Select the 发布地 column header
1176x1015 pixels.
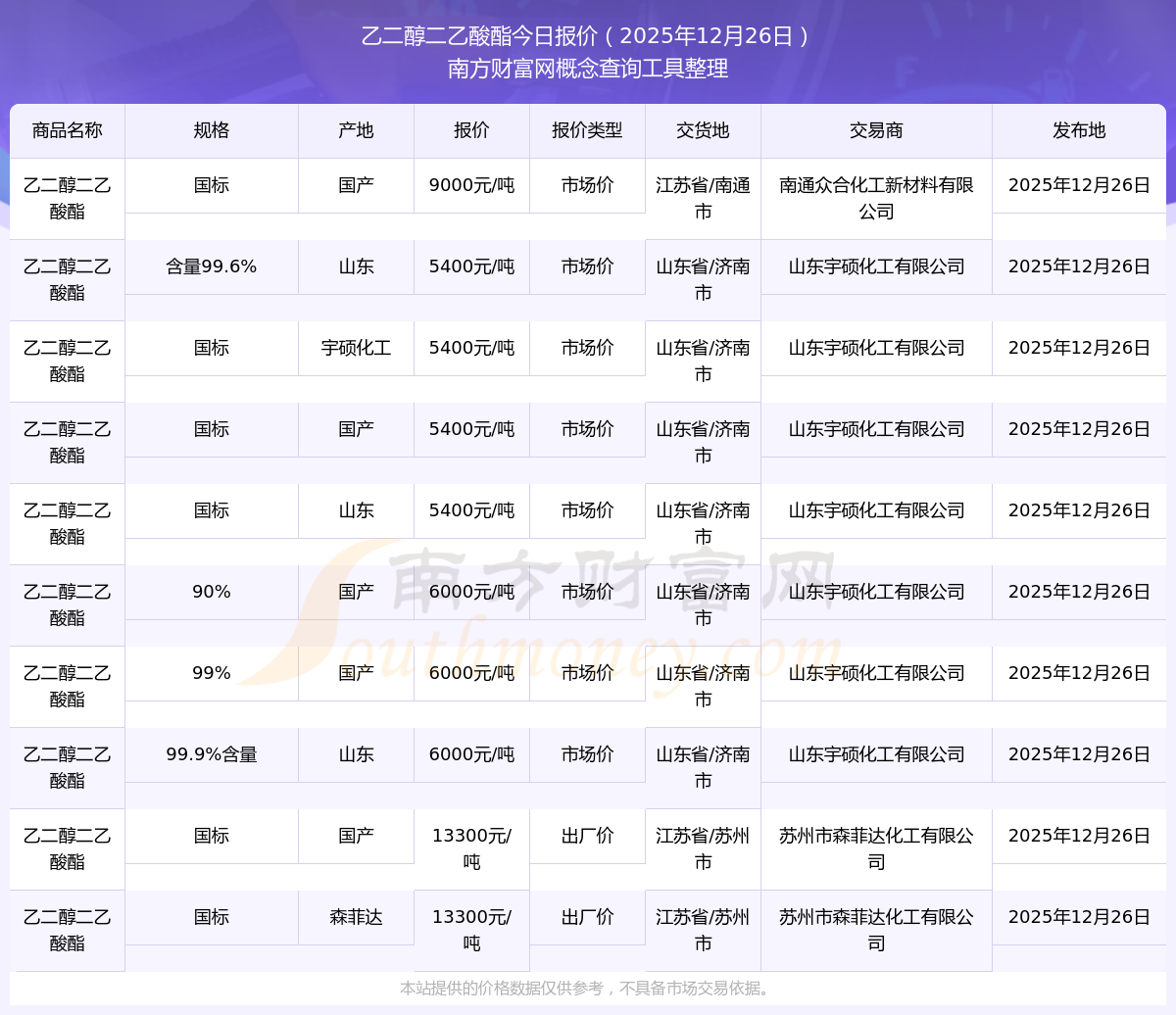click(1079, 130)
